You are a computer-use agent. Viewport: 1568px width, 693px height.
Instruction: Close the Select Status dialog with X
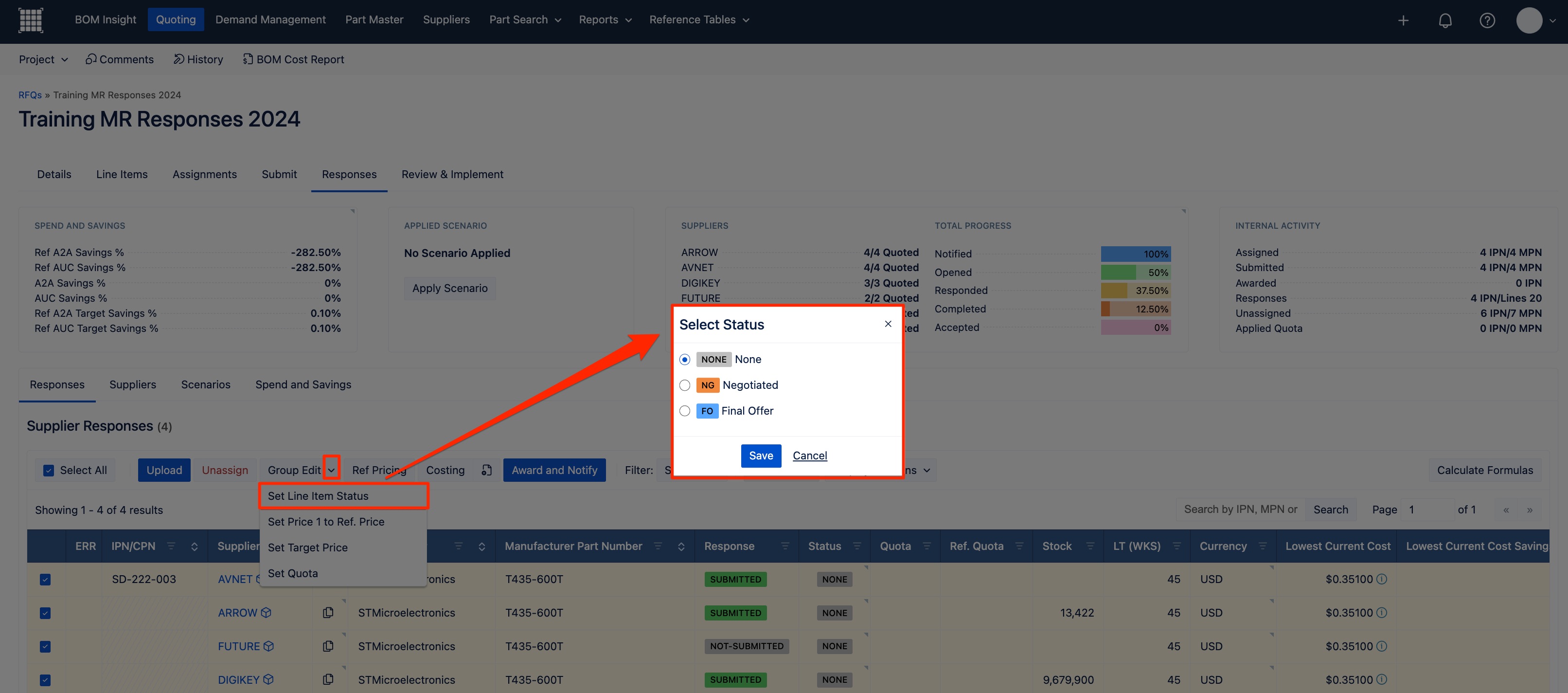(888, 324)
